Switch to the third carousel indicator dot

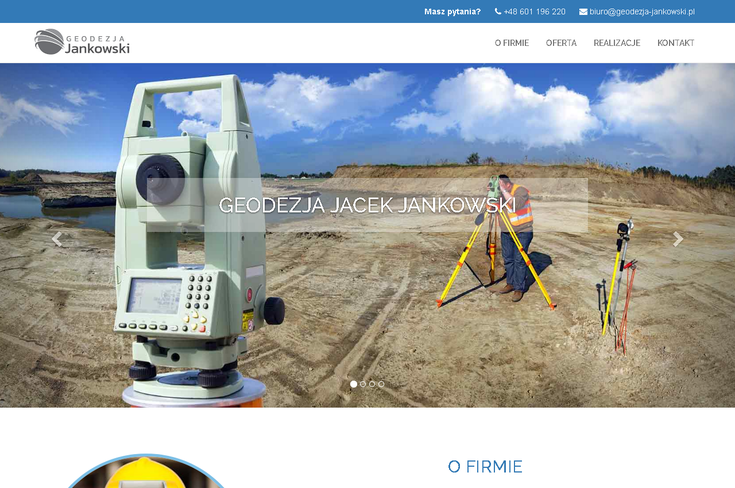[372, 384]
